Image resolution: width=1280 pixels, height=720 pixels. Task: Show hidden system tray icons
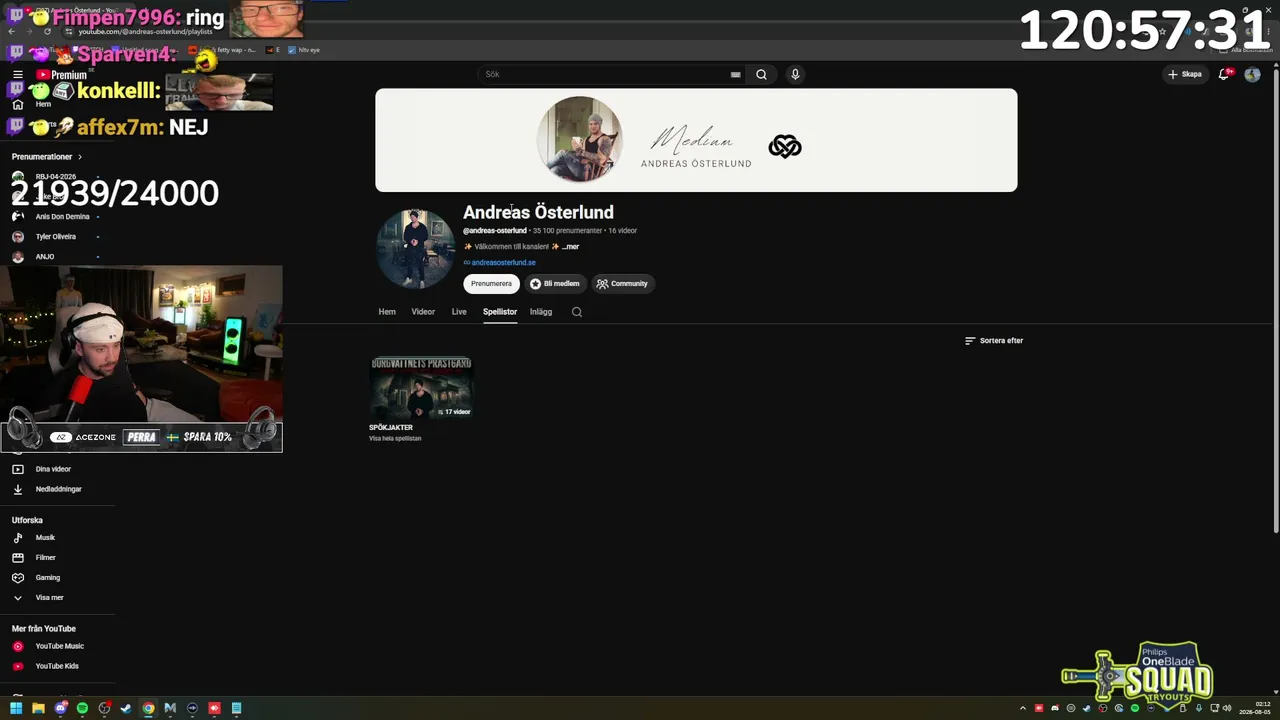pos(1023,708)
